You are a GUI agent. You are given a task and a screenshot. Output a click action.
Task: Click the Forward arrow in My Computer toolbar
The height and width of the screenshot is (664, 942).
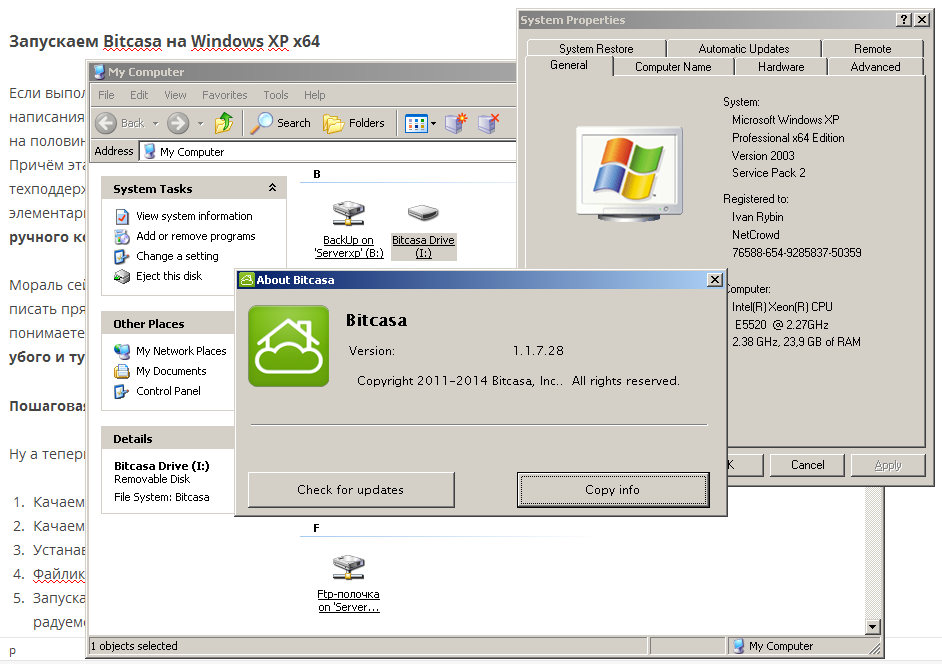coord(178,123)
